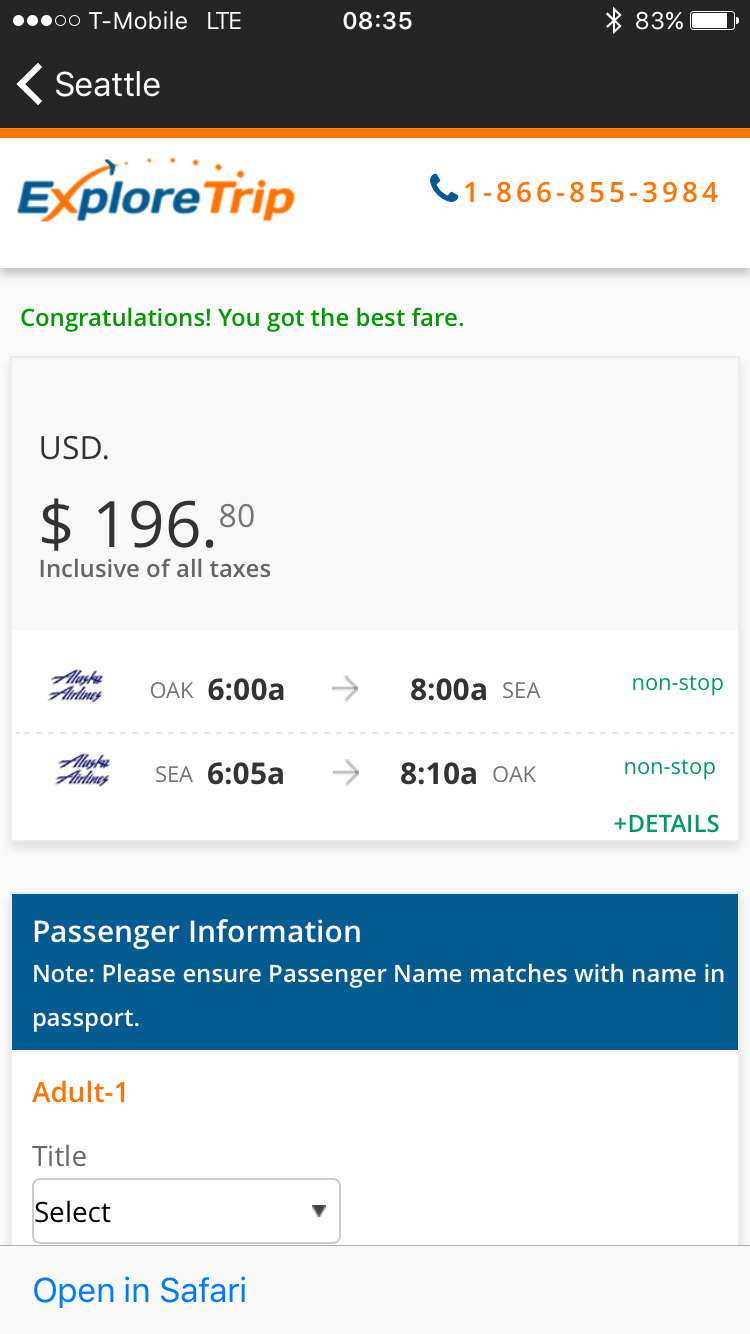This screenshot has height=1334, width=750.
Task: Tap the blue phone handset icon
Action: click(x=443, y=187)
